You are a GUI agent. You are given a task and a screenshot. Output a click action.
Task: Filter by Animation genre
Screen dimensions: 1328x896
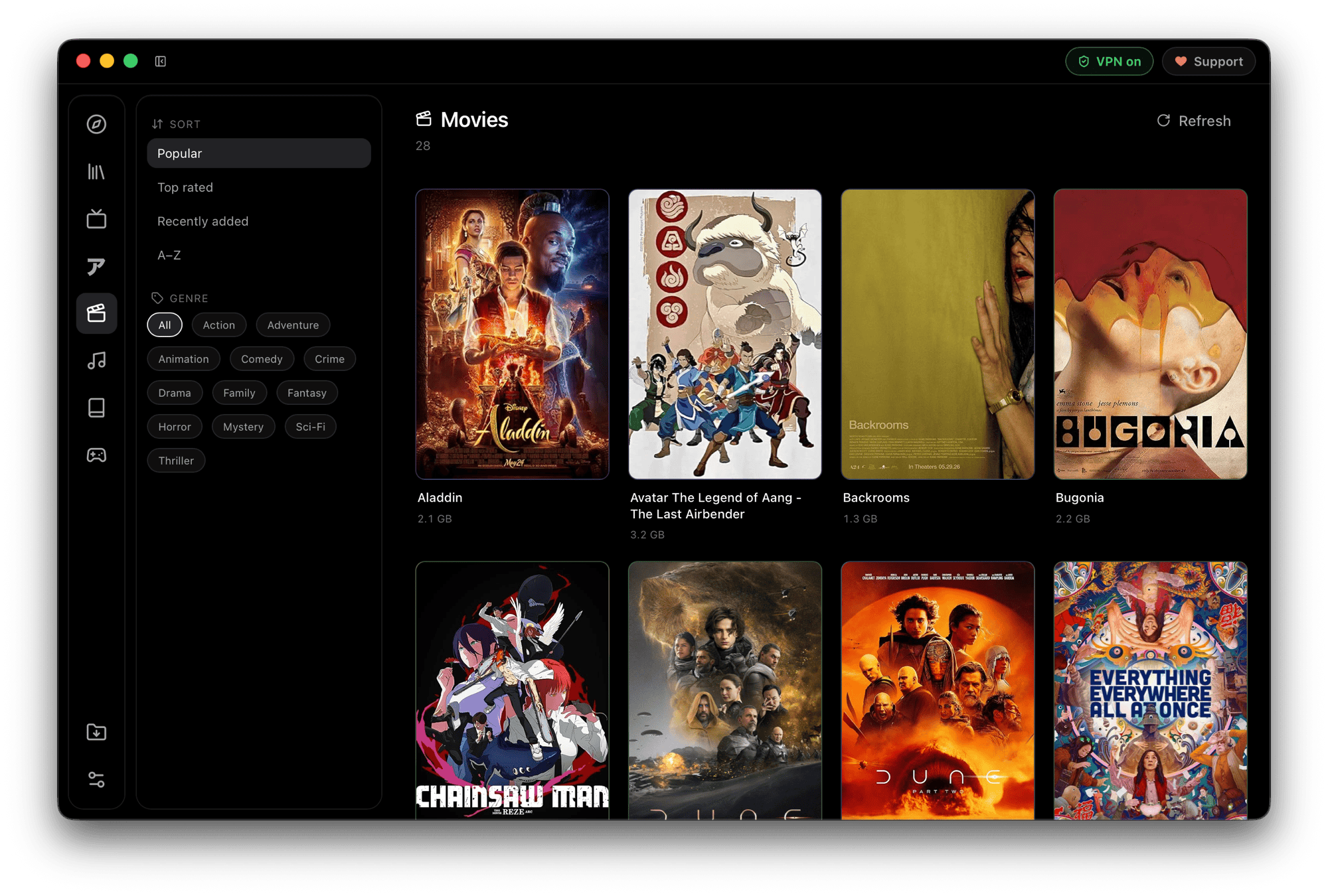point(183,359)
